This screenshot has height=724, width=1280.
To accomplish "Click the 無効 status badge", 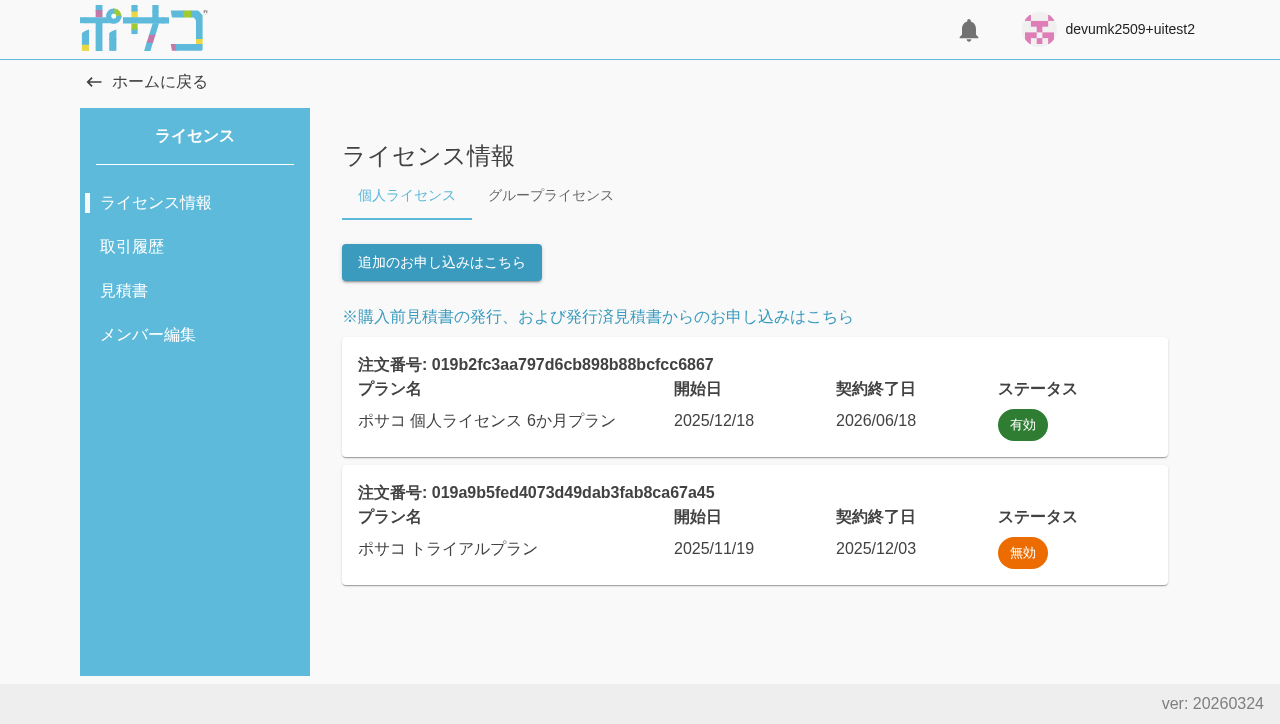I will pos(1023,553).
